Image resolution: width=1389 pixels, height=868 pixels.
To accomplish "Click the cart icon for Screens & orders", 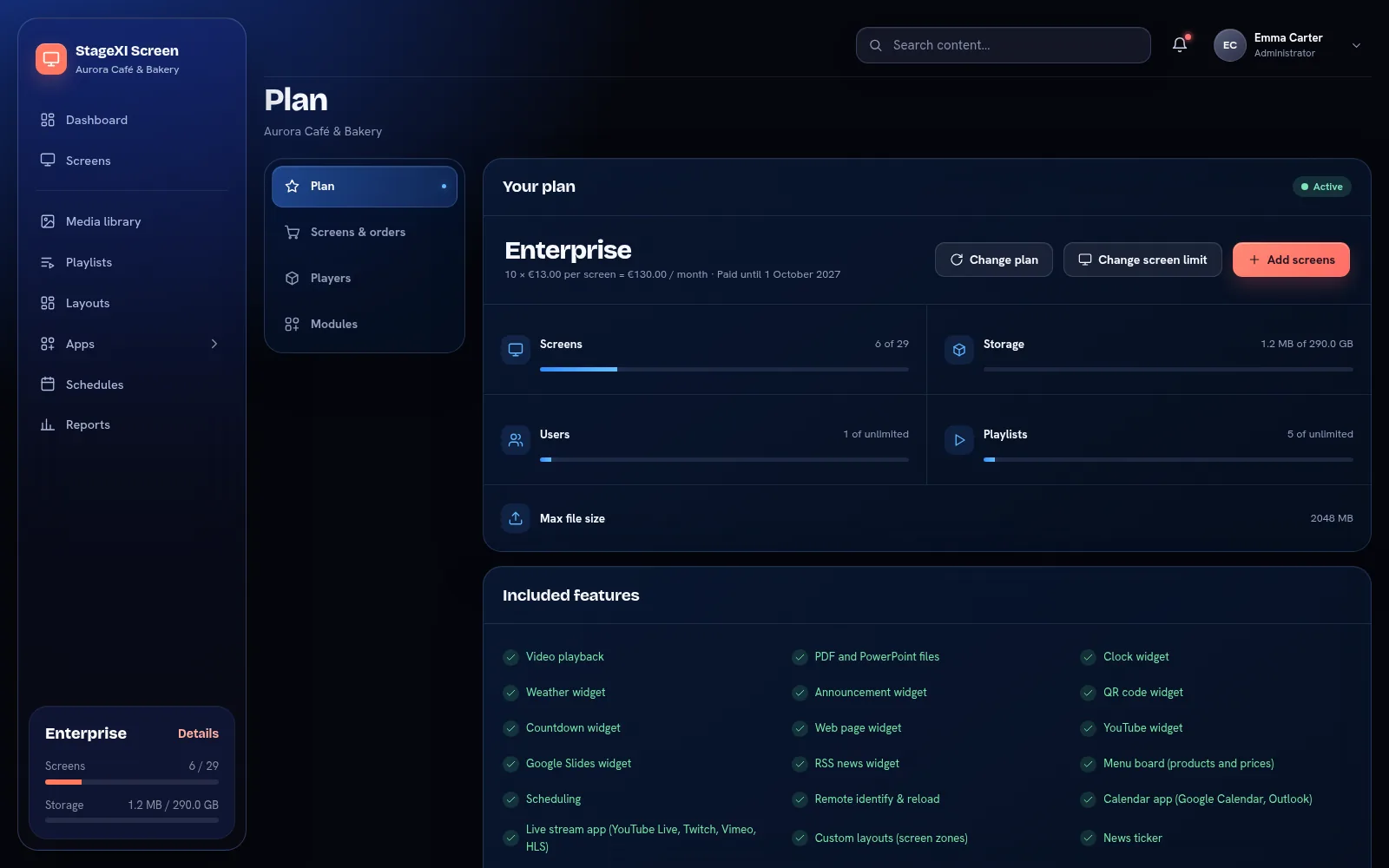I will pyautogui.click(x=293, y=232).
